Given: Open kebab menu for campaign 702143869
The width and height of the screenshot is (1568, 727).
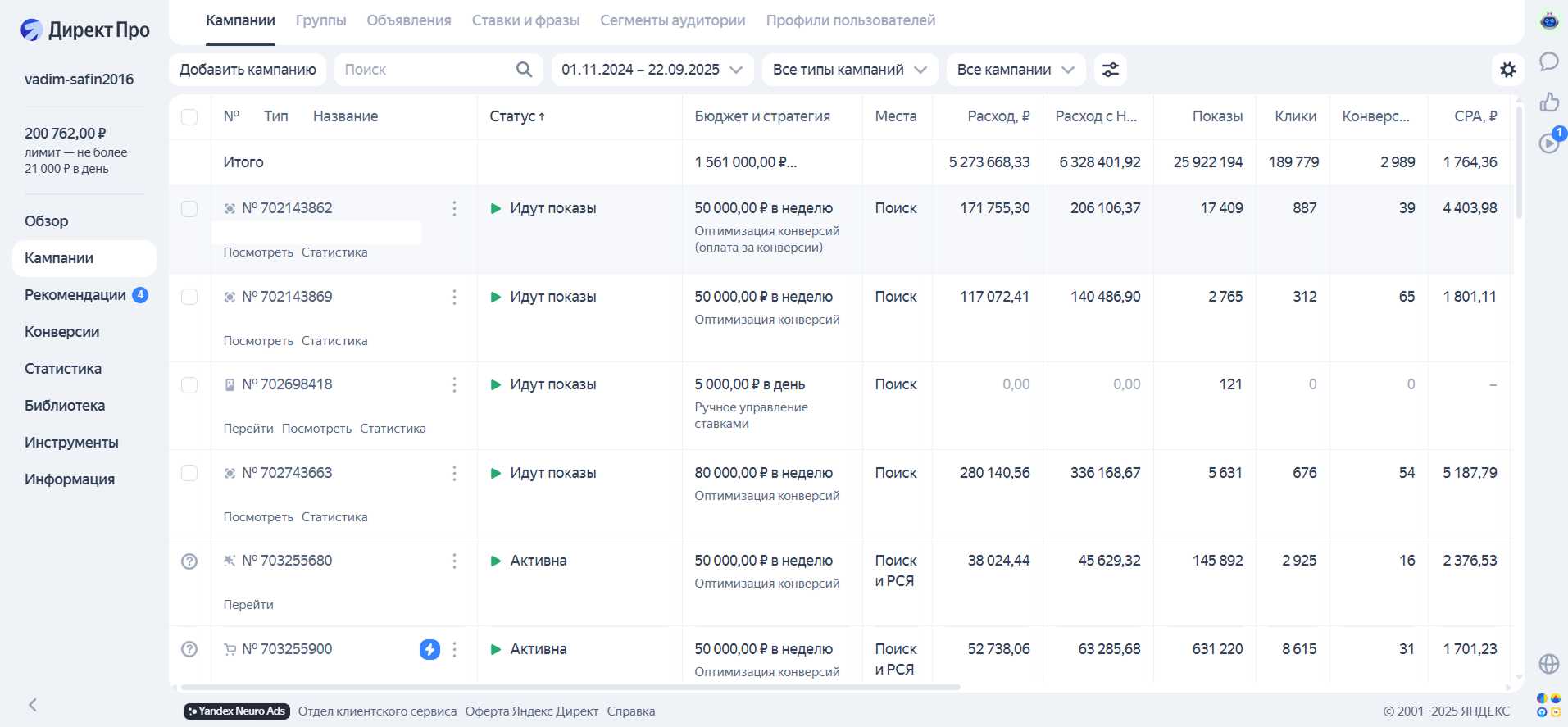Looking at the screenshot, I should 454,297.
